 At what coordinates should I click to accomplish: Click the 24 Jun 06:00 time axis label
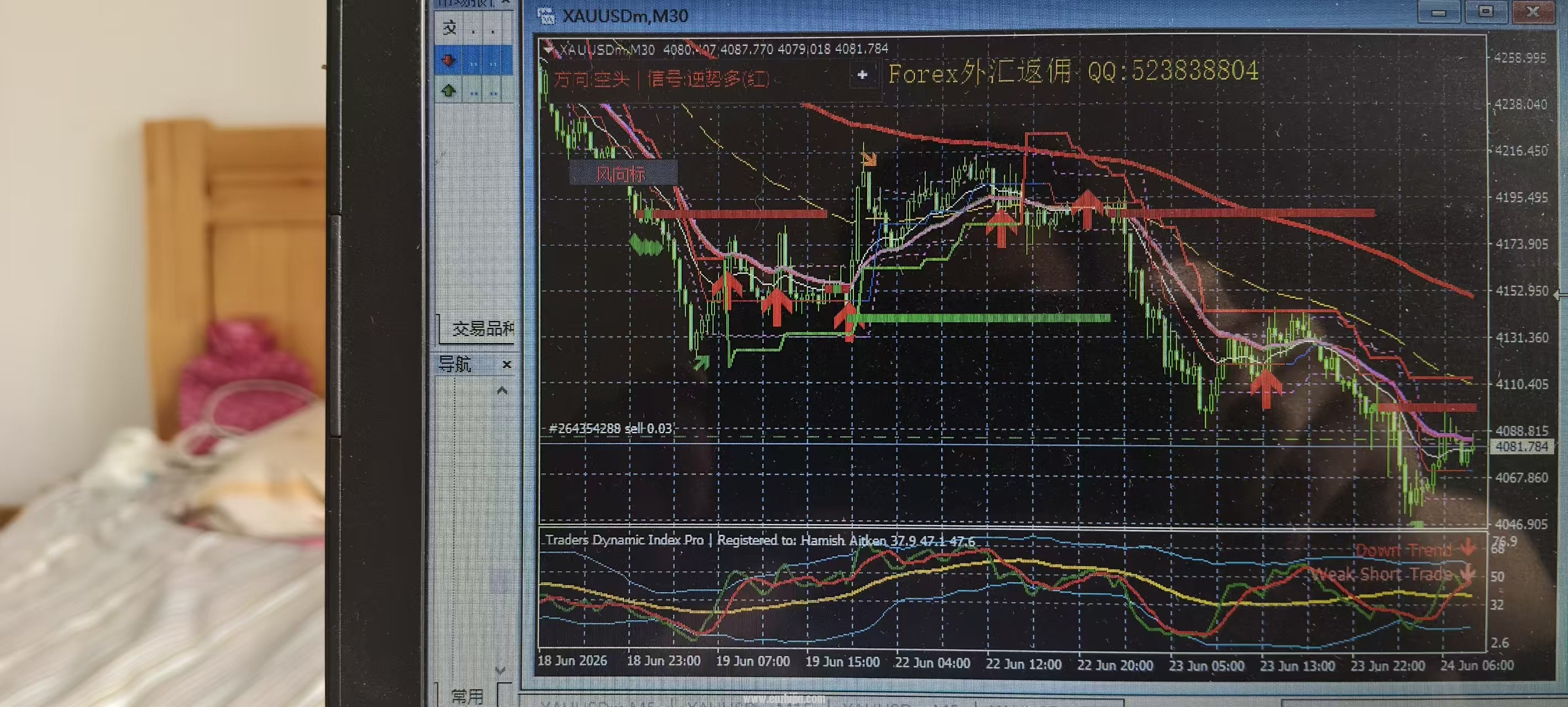tap(1477, 666)
